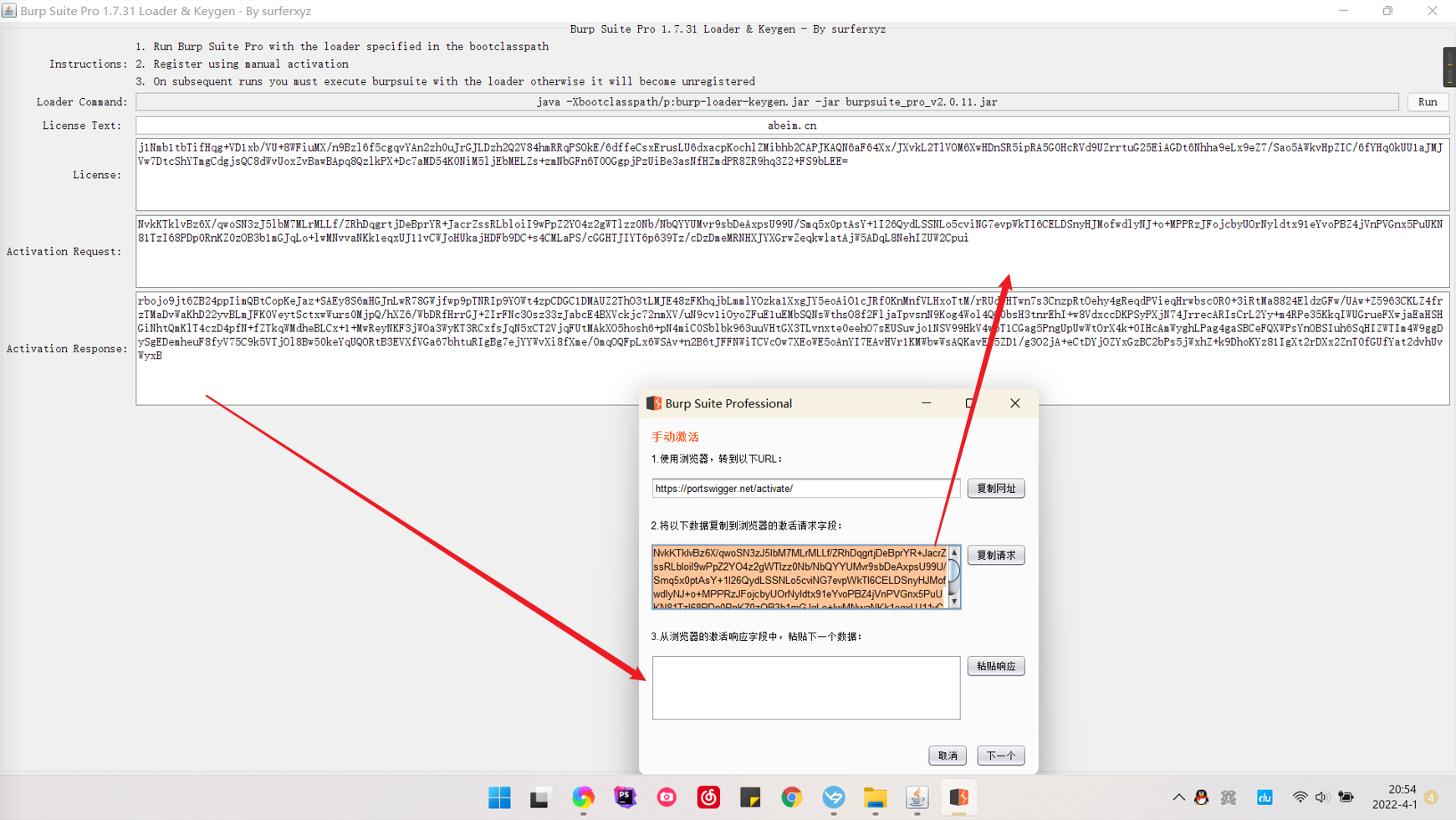This screenshot has width=1456, height=820.
Task: Open the sticky notes app on taskbar
Action: (x=750, y=797)
